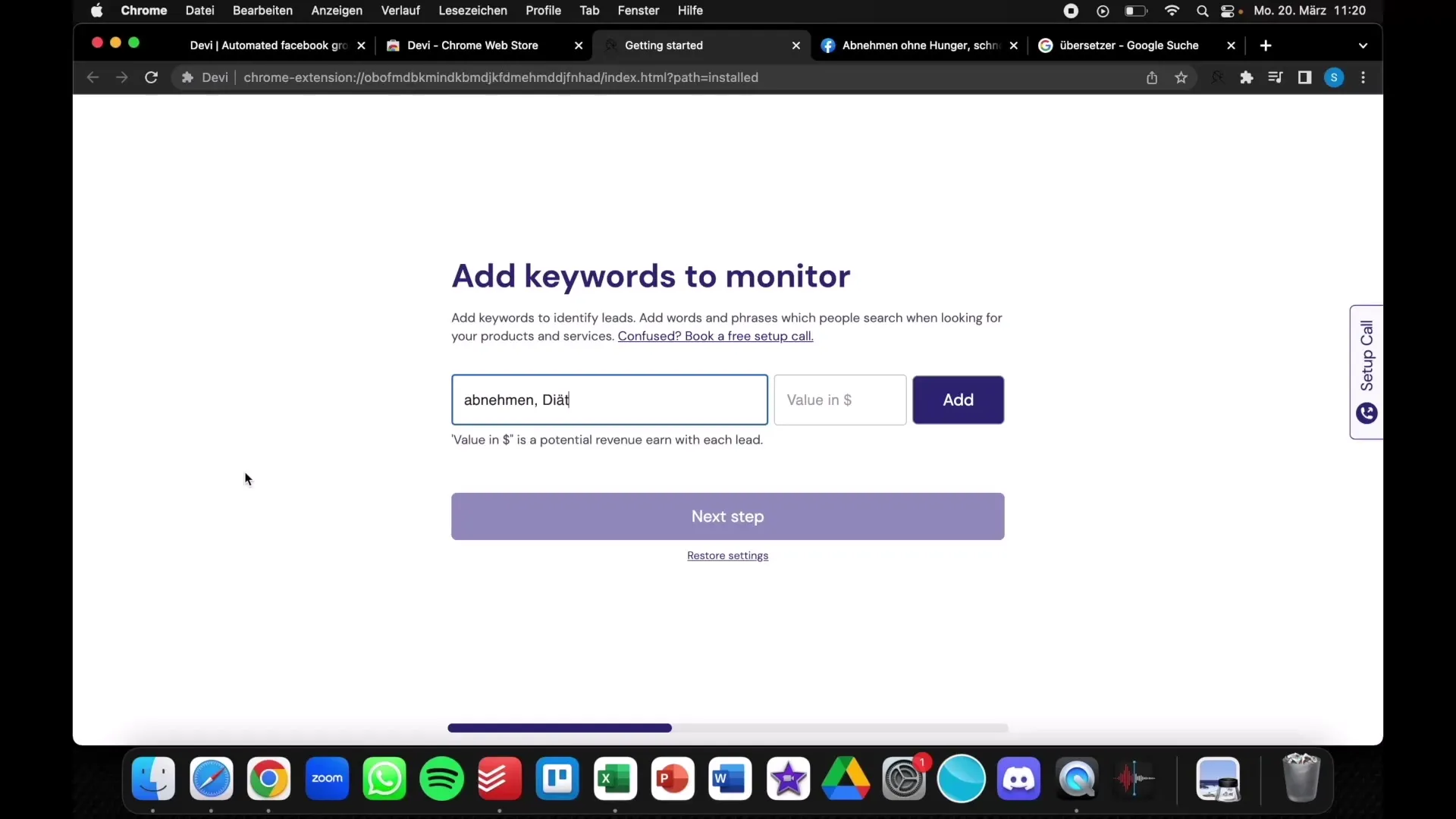Open 'Confused? Book a free setup call' link

click(x=715, y=336)
